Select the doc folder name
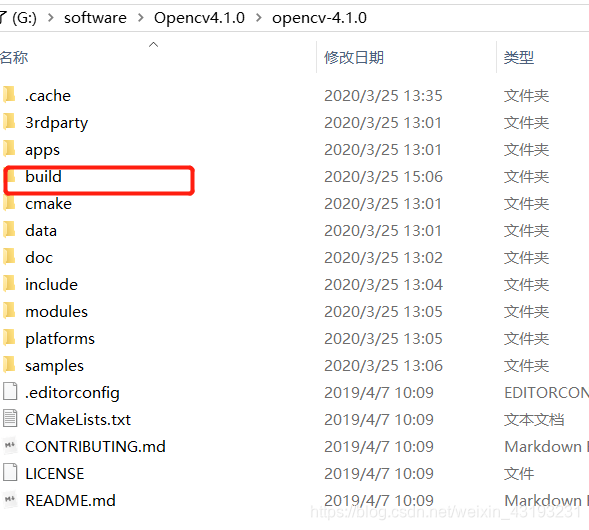The height and width of the screenshot is (530, 589). [x=39, y=258]
